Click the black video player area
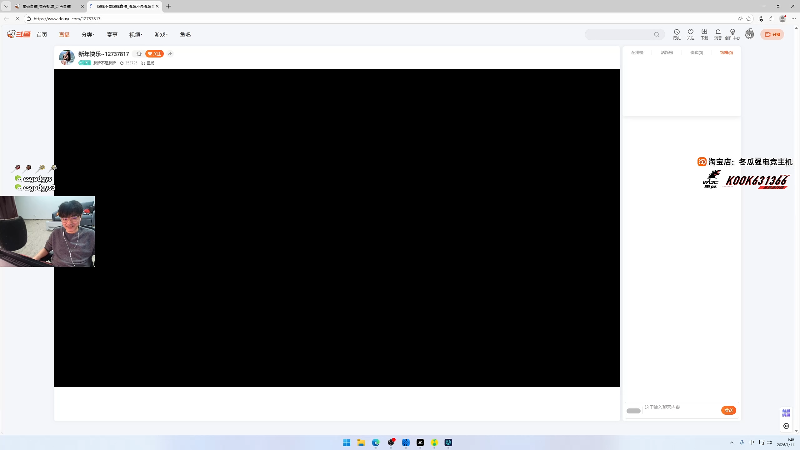The height and width of the screenshot is (450, 800). tap(337, 228)
